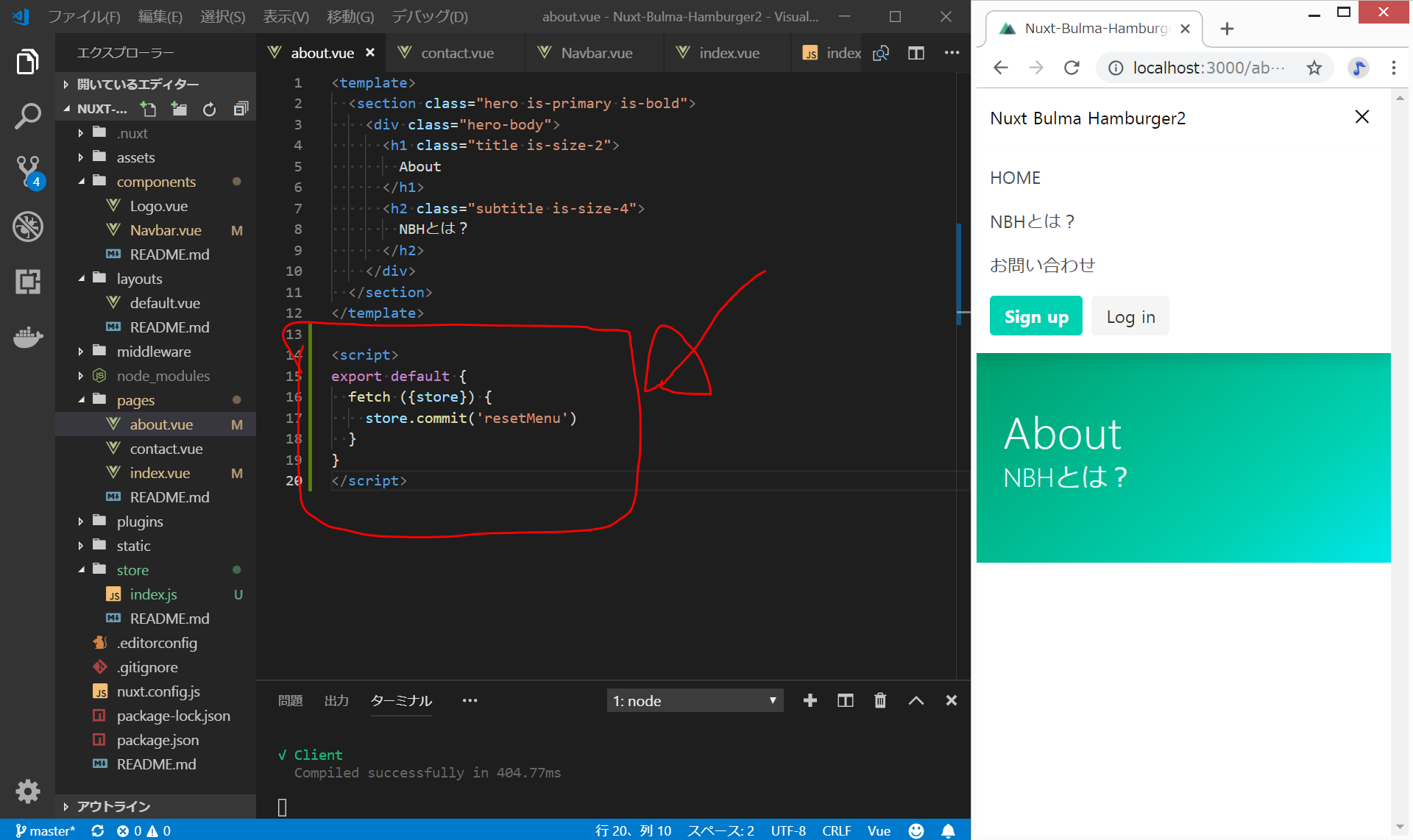
Task: Open the Search view in activity bar
Action: pos(27,116)
